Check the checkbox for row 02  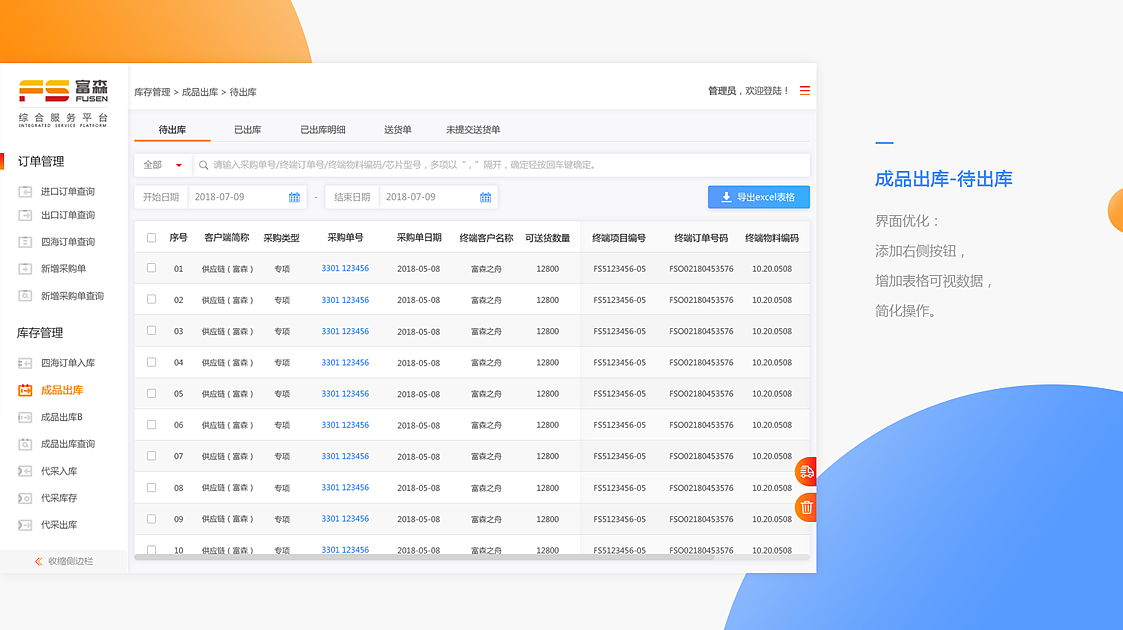151,299
